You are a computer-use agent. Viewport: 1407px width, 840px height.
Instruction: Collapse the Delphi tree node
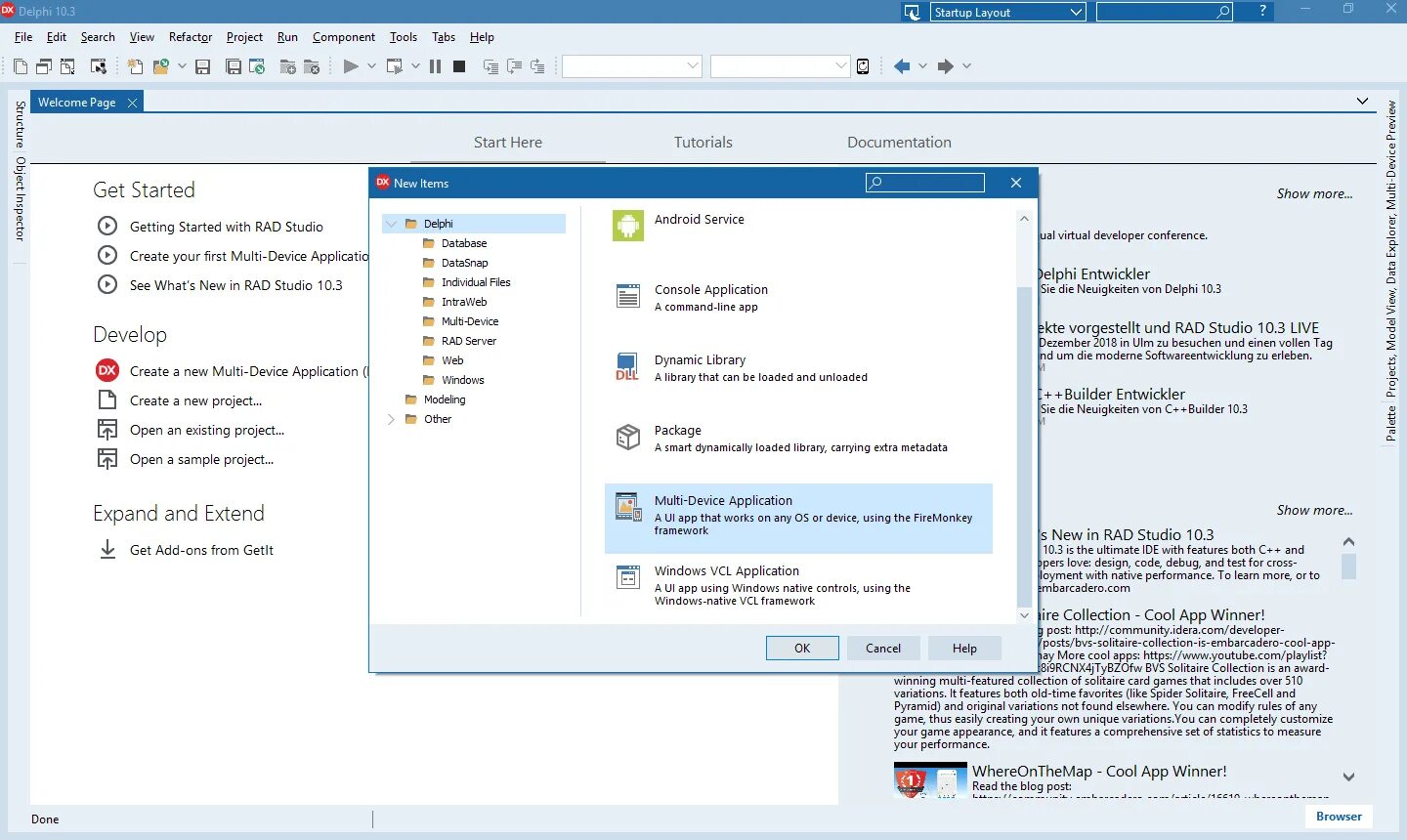click(392, 224)
